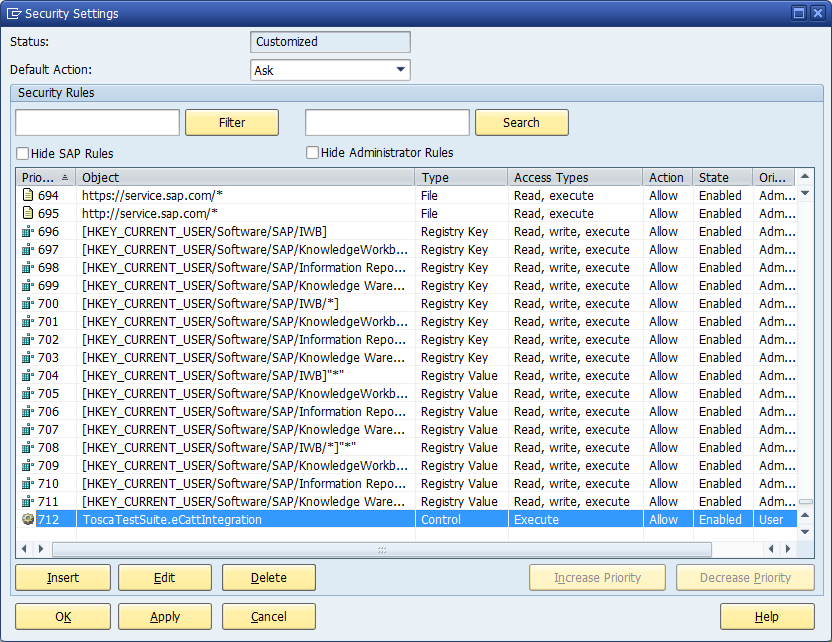Click the Access Types column header

tap(574, 178)
